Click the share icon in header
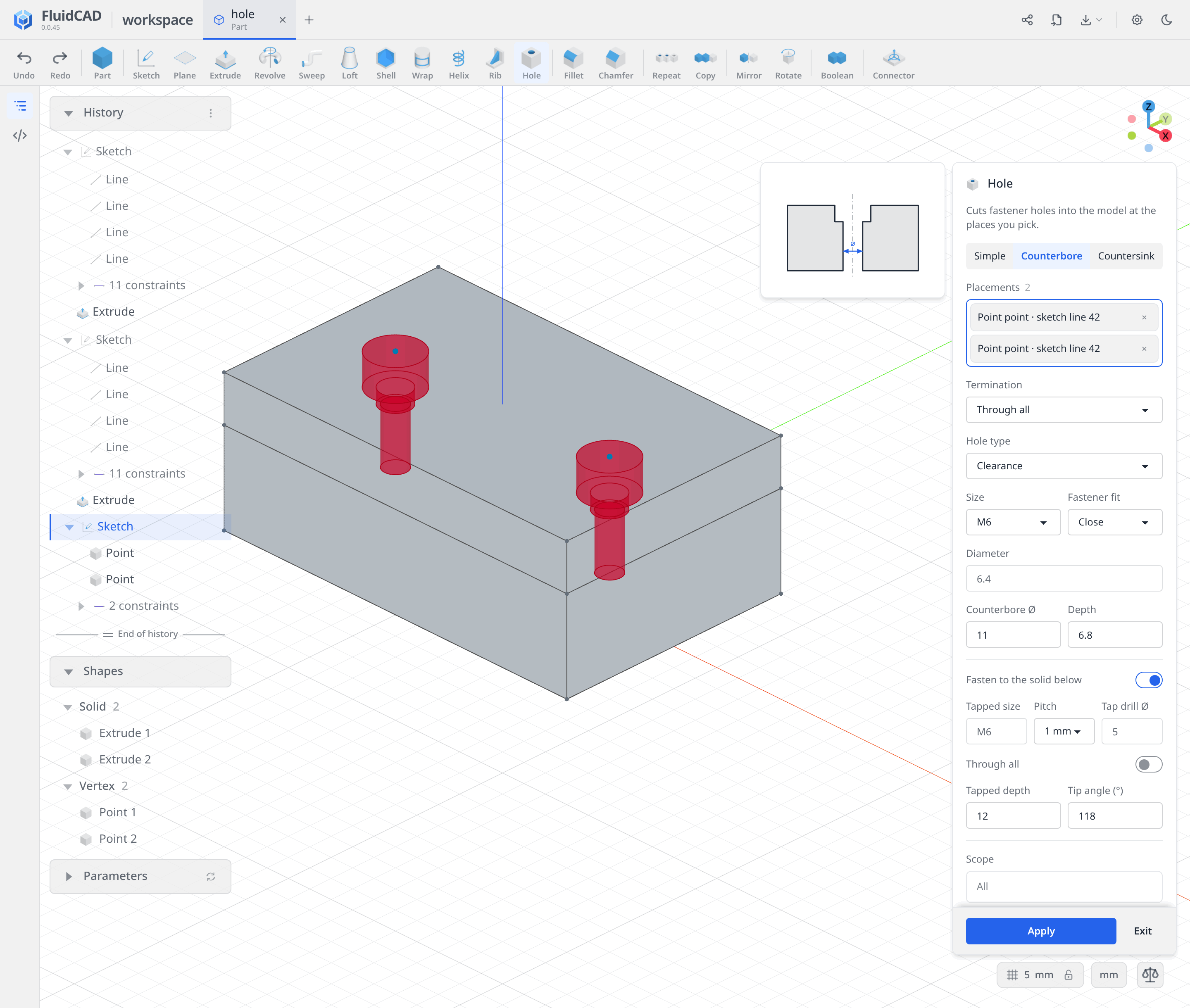The height and width of the screenshot is (1008, 1190). coord(1027,20)
